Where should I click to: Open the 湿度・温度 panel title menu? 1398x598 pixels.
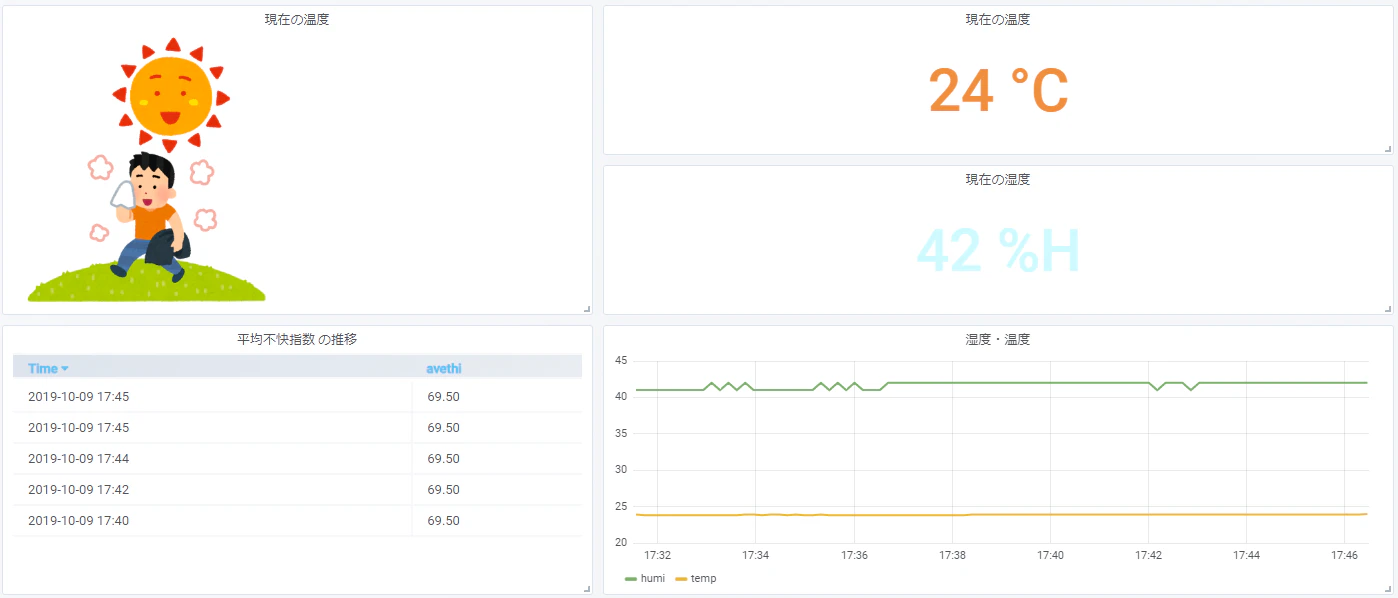coord(997,340)
